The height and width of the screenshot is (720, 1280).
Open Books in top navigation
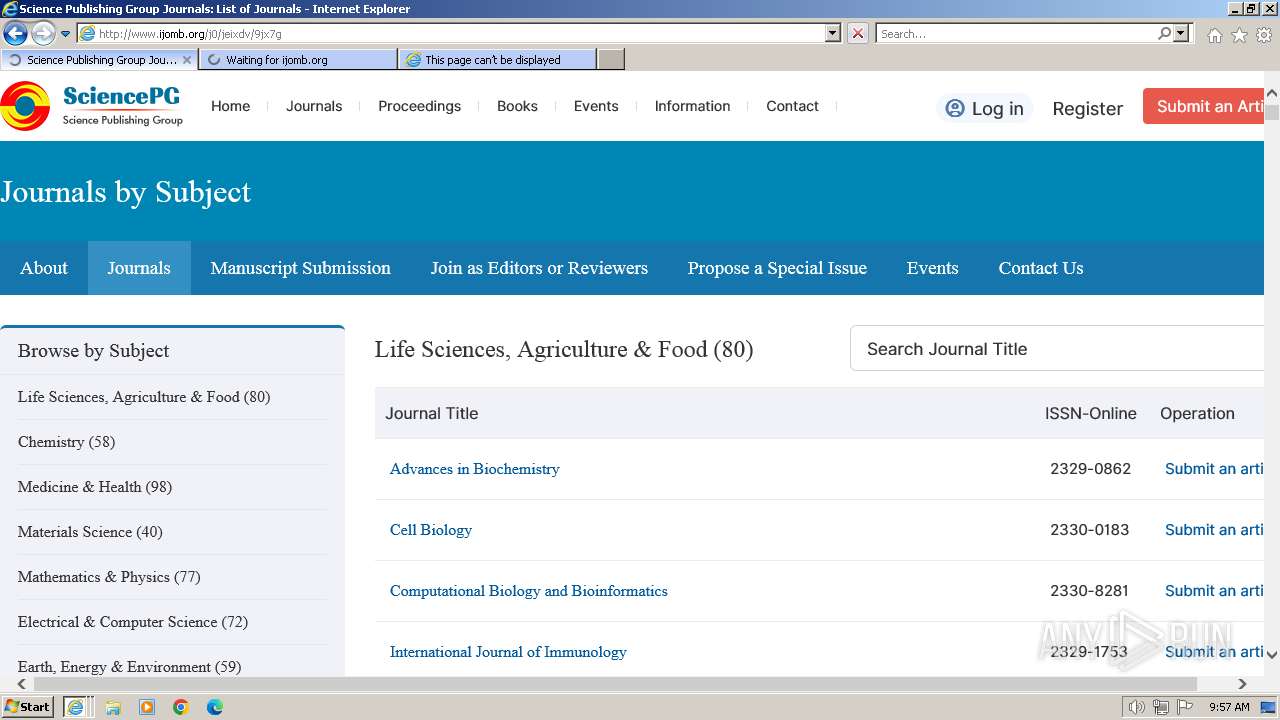click(517, 106)
